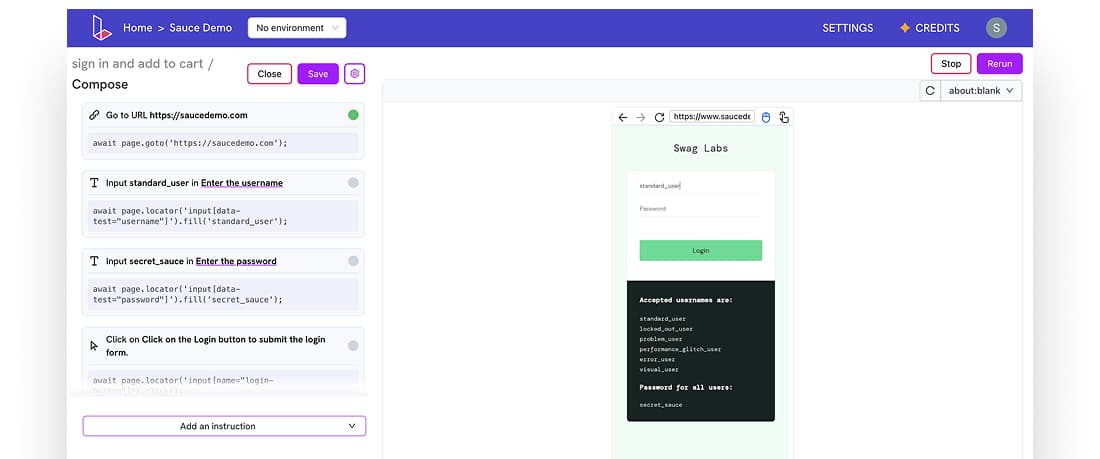Click the Save button

[x=318, y=74]
